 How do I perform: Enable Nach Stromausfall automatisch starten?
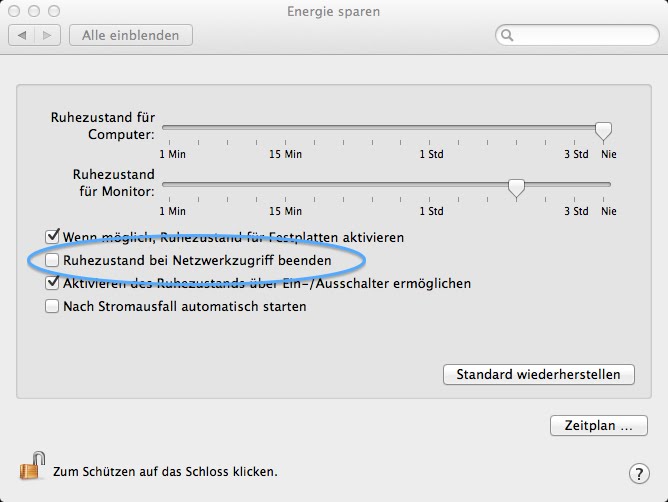coord(52,306)
